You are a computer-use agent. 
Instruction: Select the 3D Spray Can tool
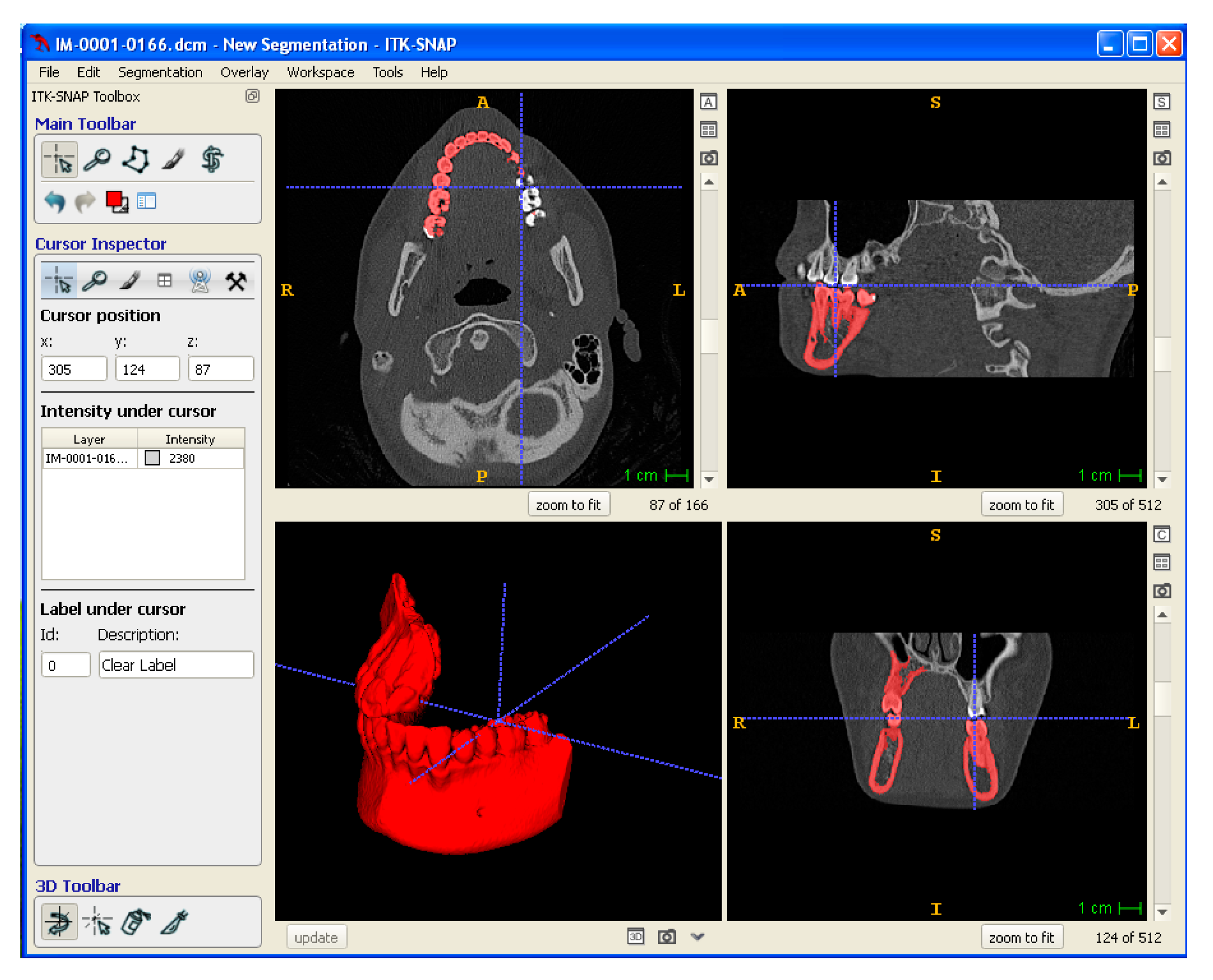pos(136,923)
